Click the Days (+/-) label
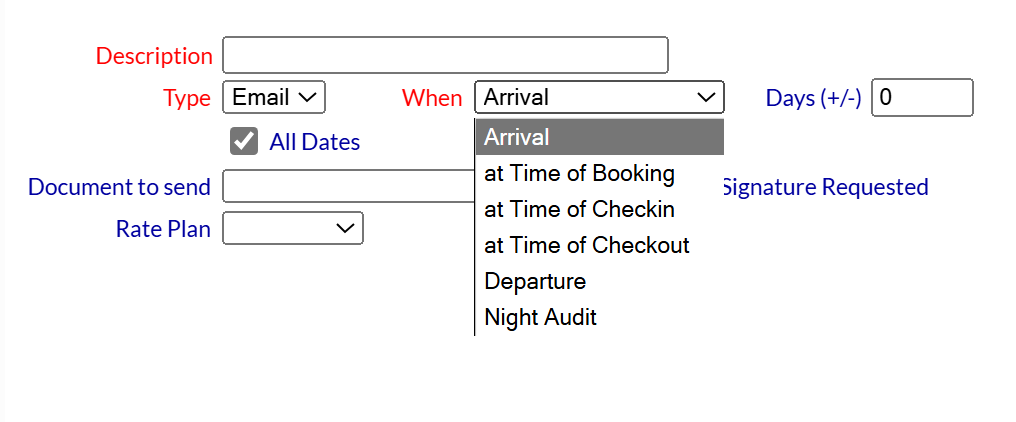Image resolution: width=1016 pixels, height=422 pixels. (x=813, y=98)
